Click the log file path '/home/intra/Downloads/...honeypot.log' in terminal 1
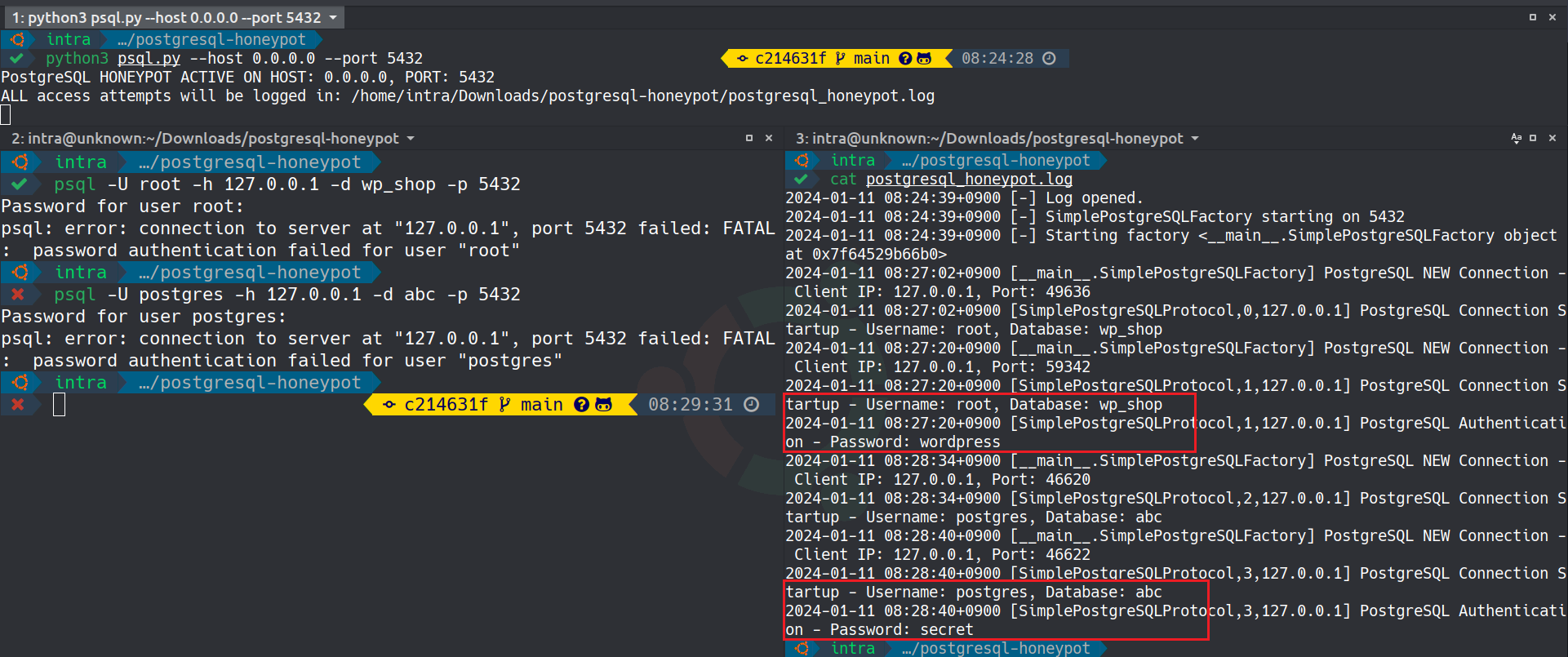The width and height of the screenshot is (1568, 657). pyautogui.click(x=643, y=96)
